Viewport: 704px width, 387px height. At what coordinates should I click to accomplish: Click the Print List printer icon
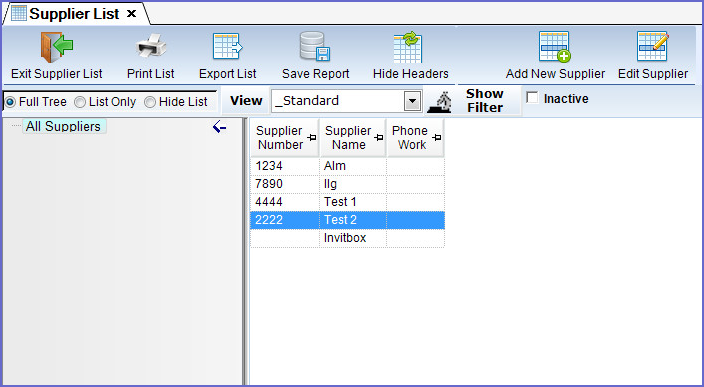click(151, 47)
